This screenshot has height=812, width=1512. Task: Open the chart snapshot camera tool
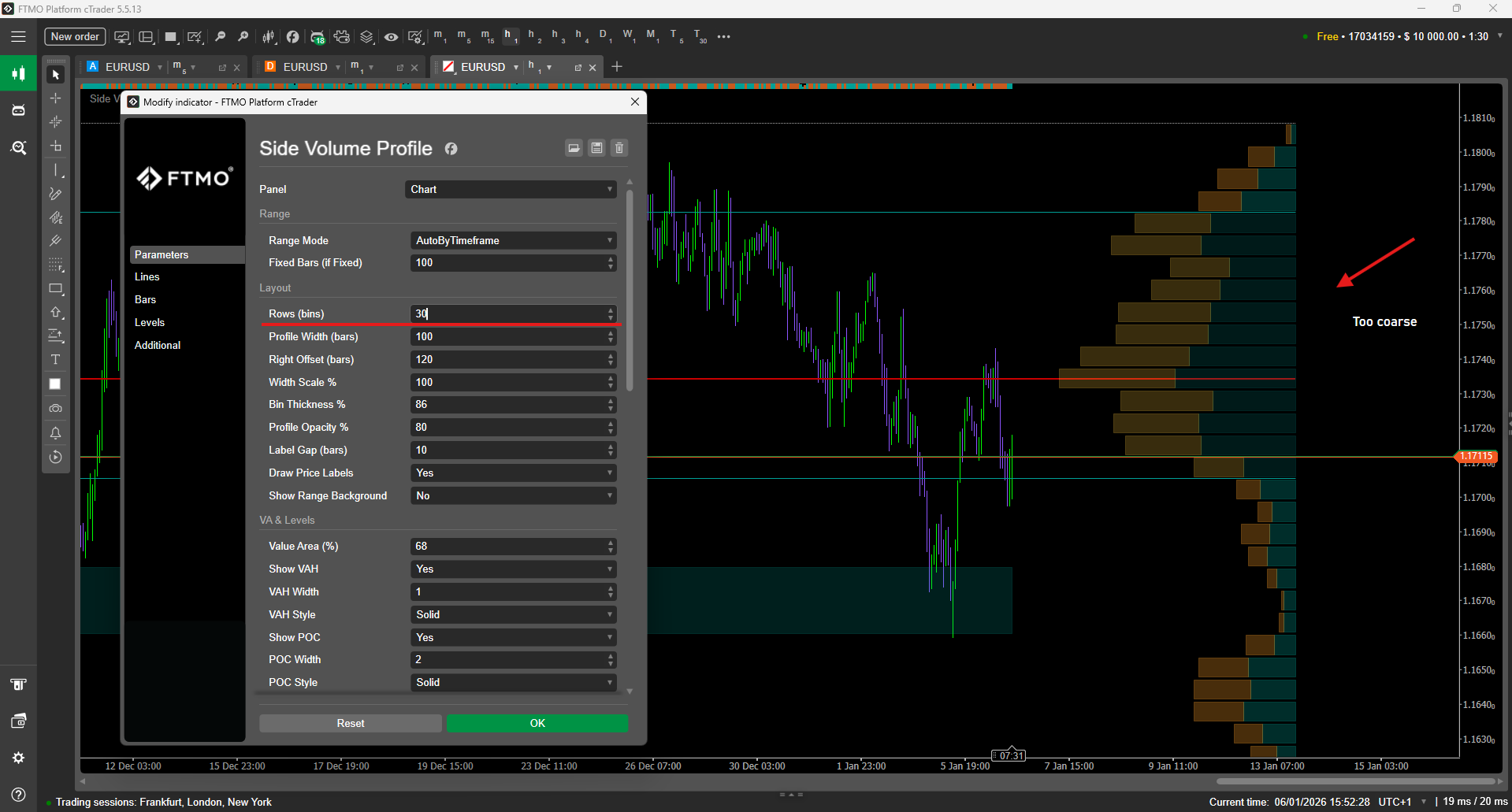(55, 409)
